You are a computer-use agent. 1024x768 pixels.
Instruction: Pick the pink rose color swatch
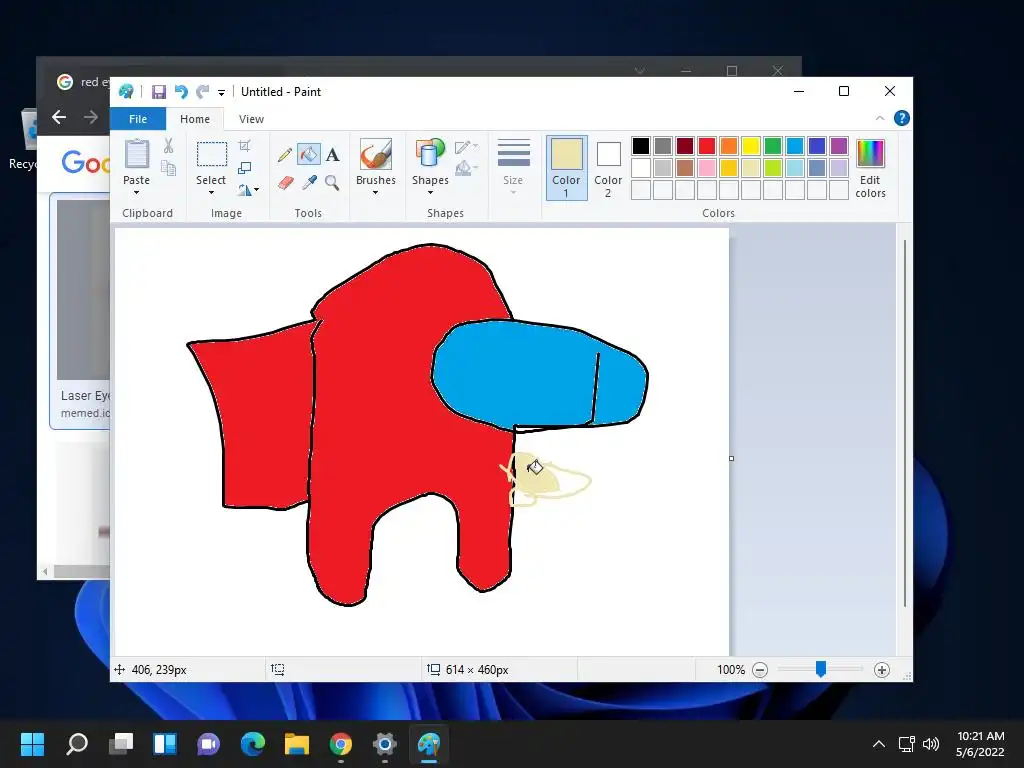point(707,168)
